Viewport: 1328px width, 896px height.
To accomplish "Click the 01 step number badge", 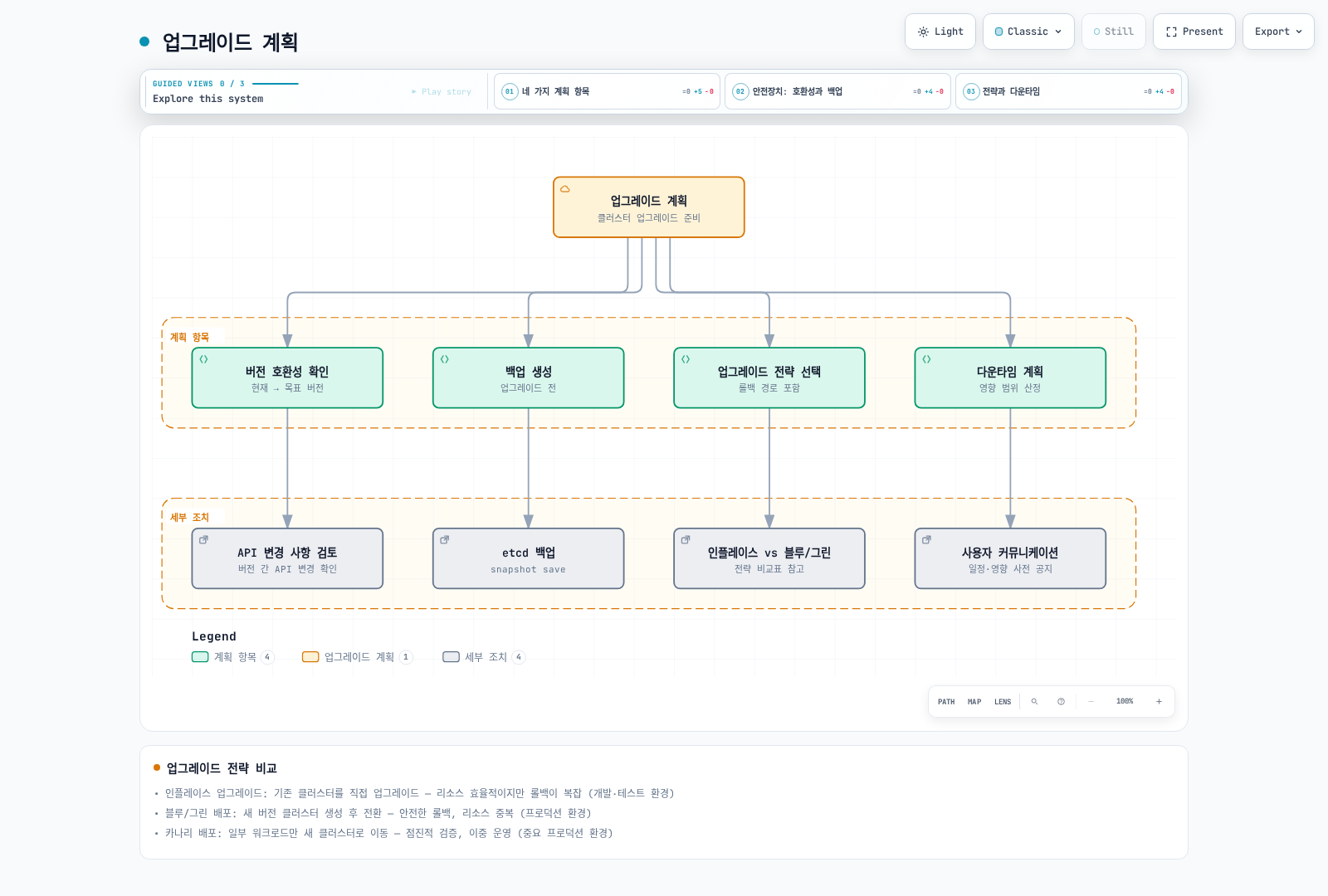I will pos(510,91).
